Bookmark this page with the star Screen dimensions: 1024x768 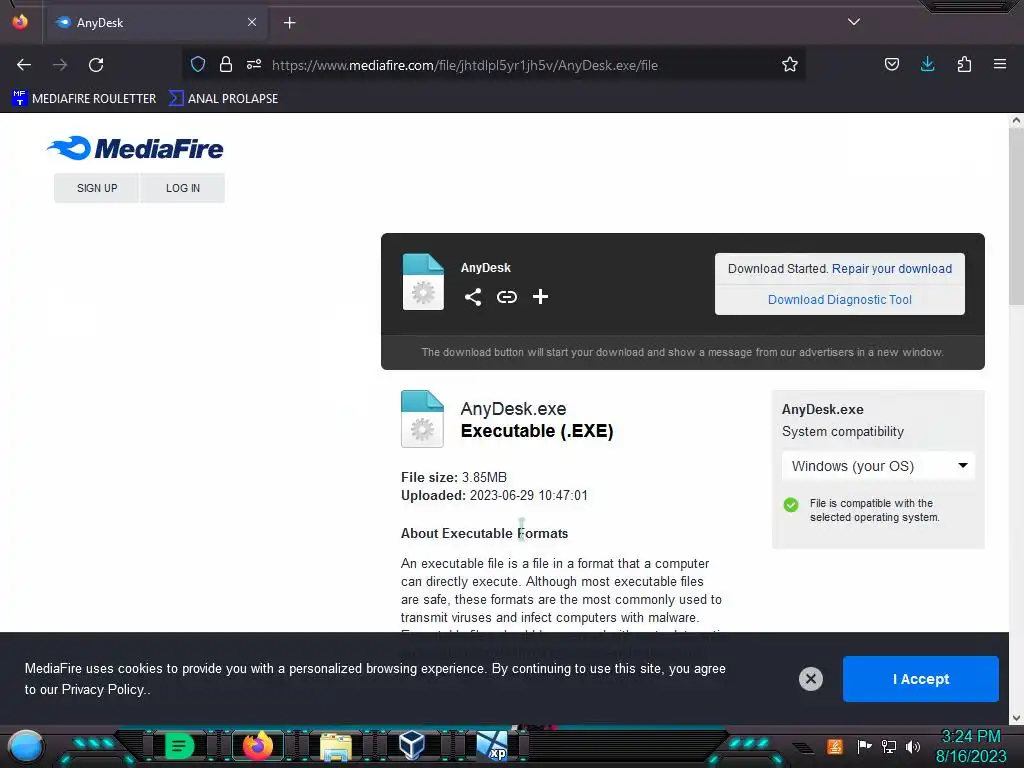click(x=790, y=64)
